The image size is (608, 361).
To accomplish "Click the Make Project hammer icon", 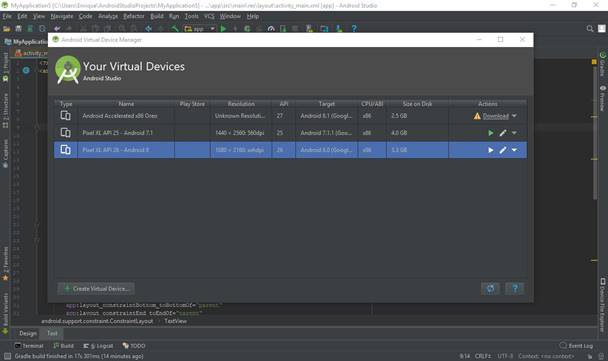I will click(175, 29).
